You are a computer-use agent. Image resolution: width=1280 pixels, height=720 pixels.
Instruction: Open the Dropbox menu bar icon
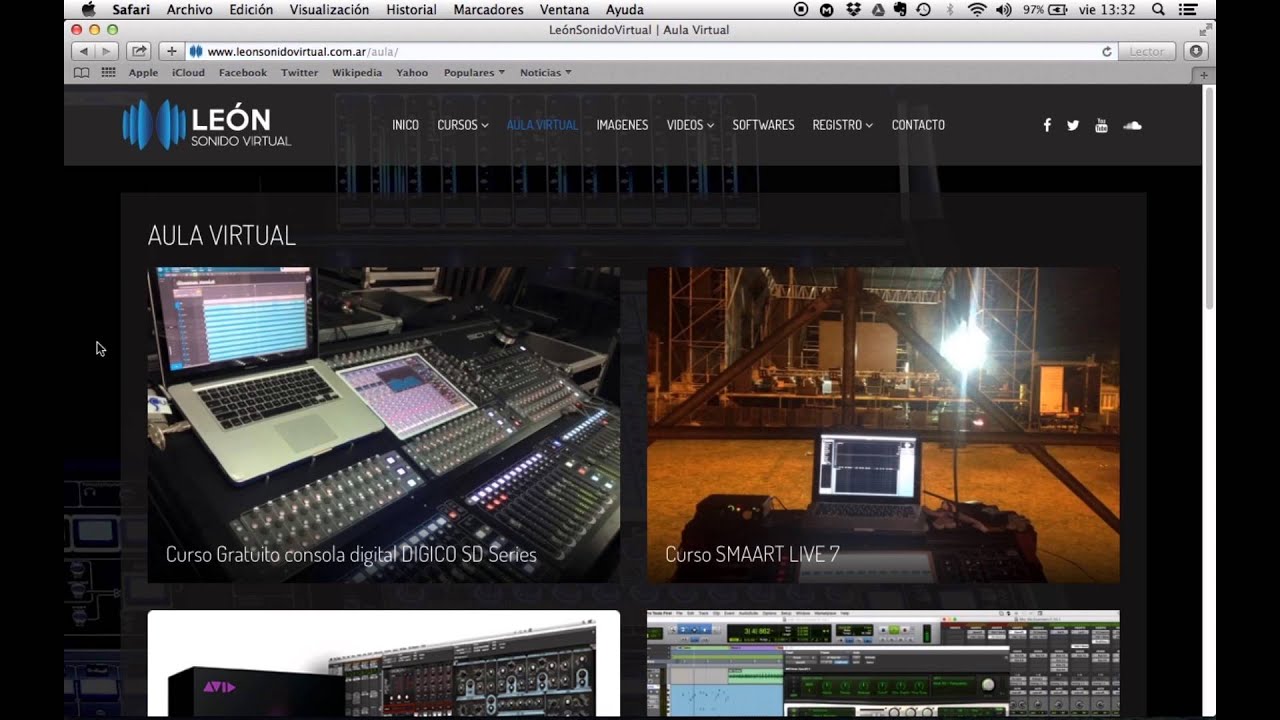(x=852, y=10)
